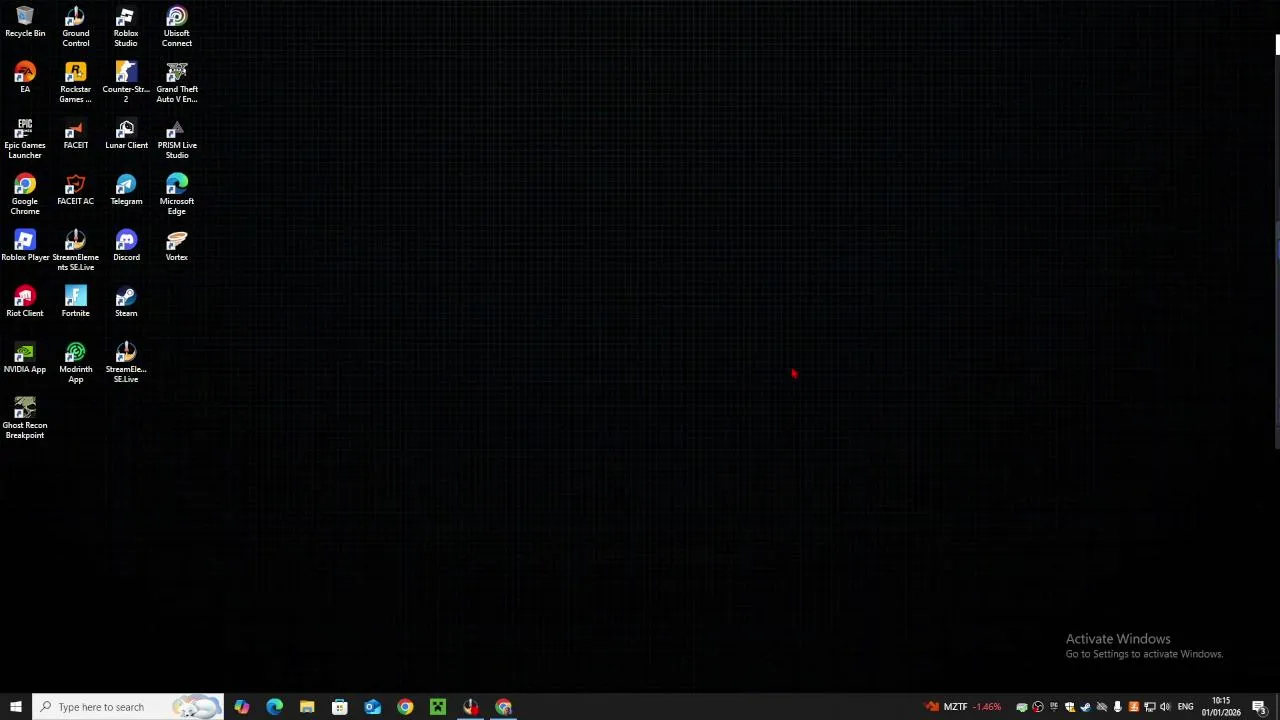Click the microphone tray icon
Image resolution: width=1280 pixels, height=720 pixels.
1118,707
